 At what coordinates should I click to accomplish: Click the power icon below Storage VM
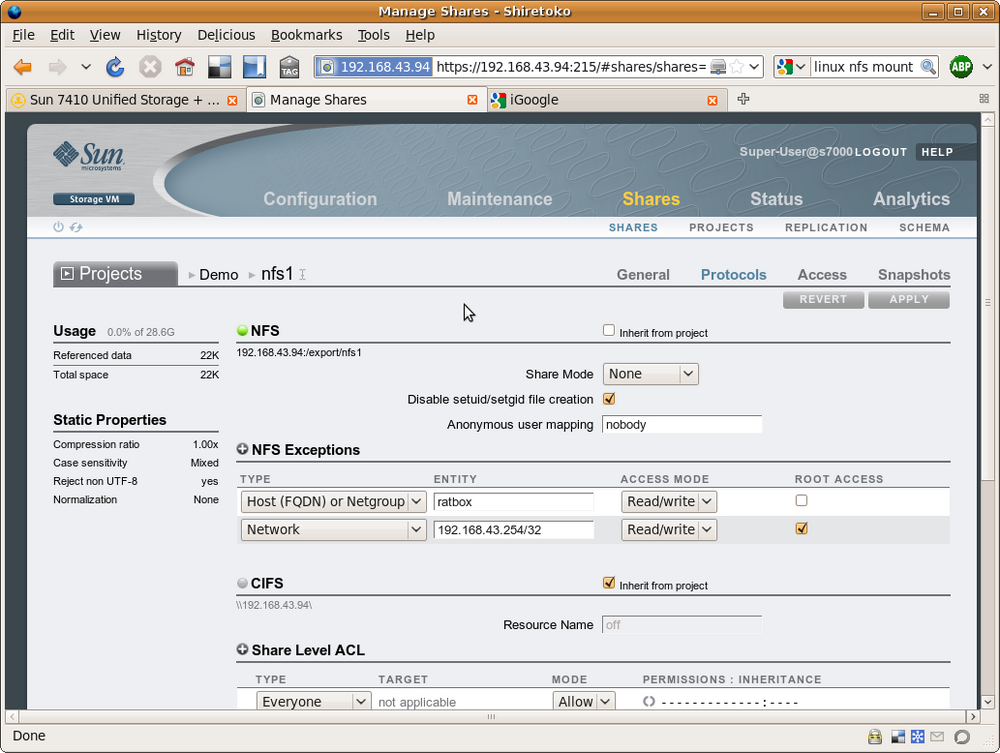click(x=58, y=227)
